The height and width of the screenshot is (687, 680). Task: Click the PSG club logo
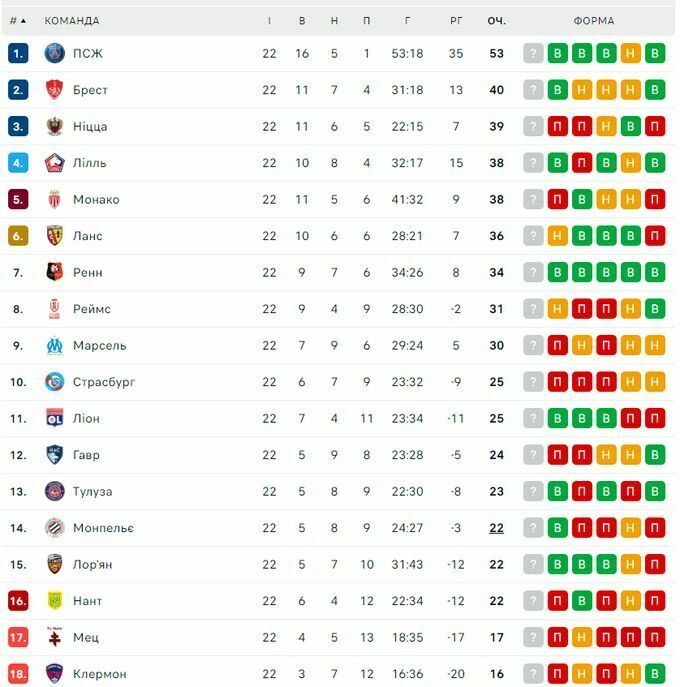[x=55, y=53]
